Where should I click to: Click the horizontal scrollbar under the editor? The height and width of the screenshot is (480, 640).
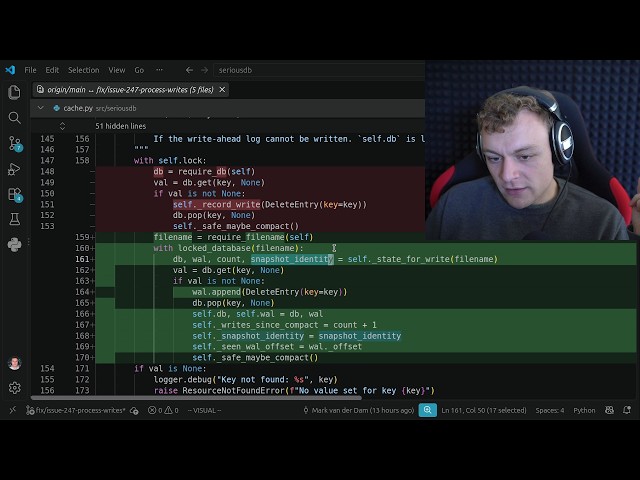pos(196,398)
